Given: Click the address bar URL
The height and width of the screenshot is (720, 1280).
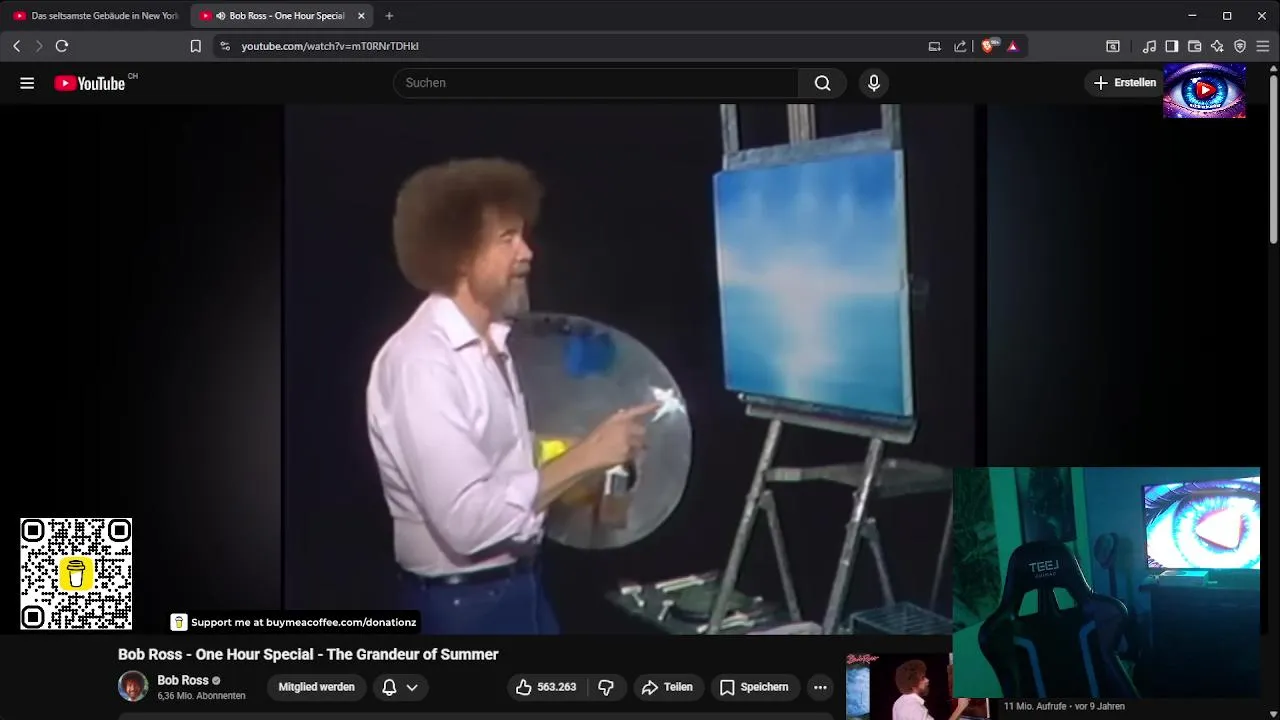Looking at the screenshot, I should tap(330, 46).
